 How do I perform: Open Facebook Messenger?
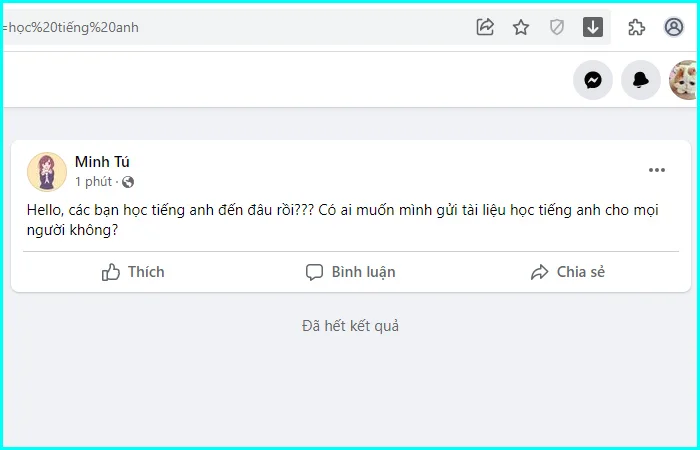click(x=593, y=80)
